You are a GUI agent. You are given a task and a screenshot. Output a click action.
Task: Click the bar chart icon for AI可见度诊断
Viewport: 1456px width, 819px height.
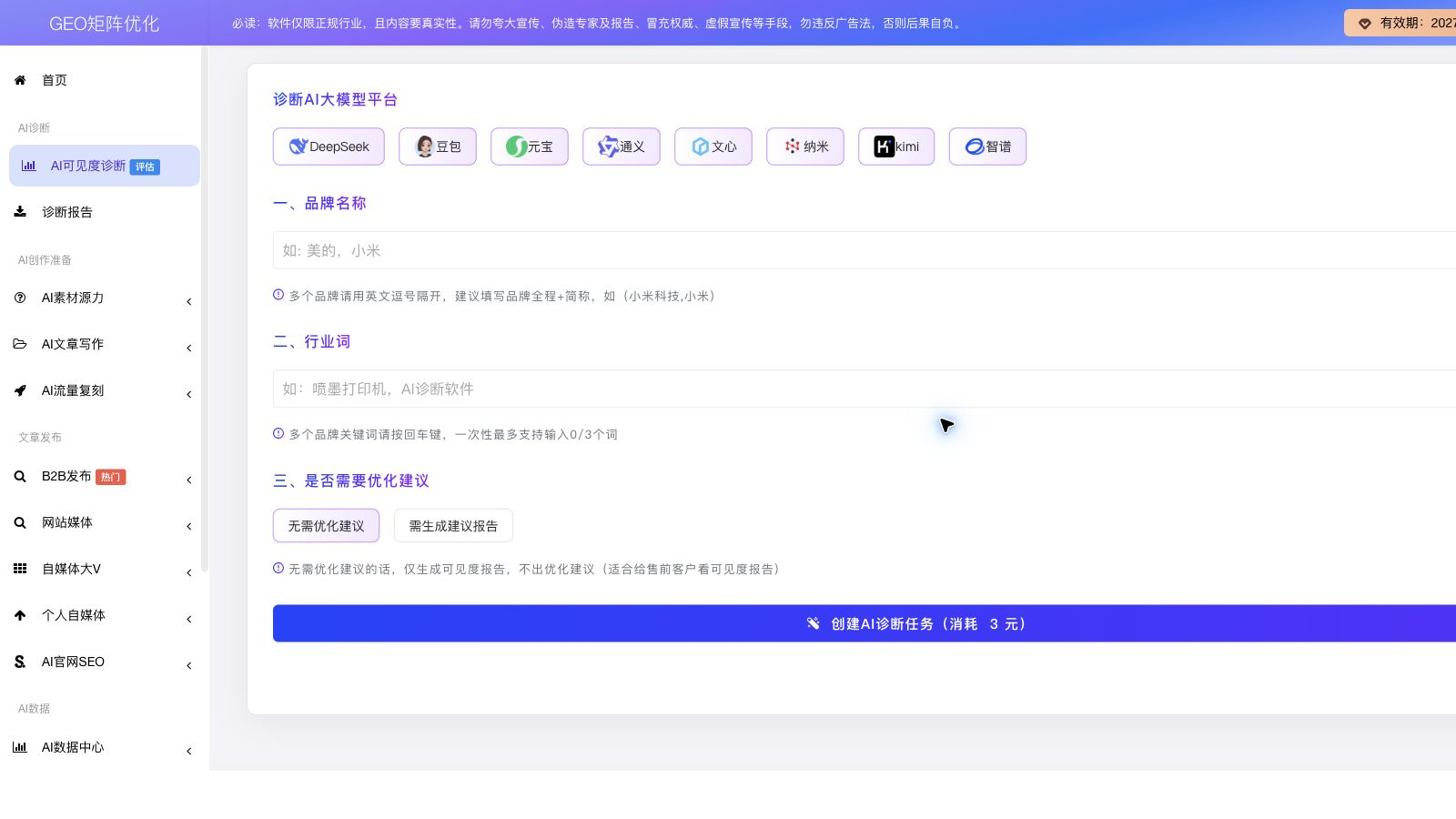point(29,166)
